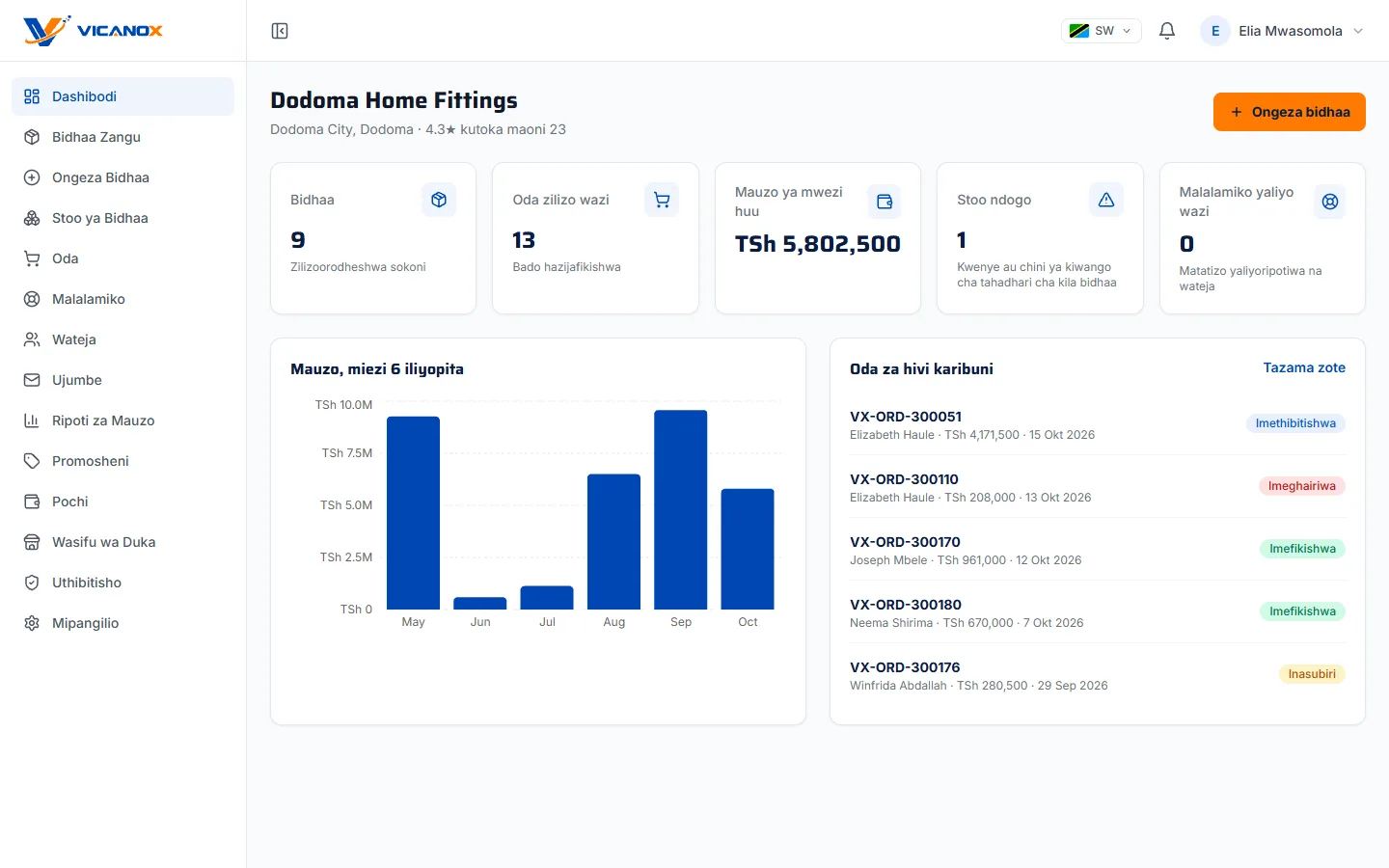
Task: Go to Dashibodi in sidebar
Action: pyautogui.click(x=123, y=96)
